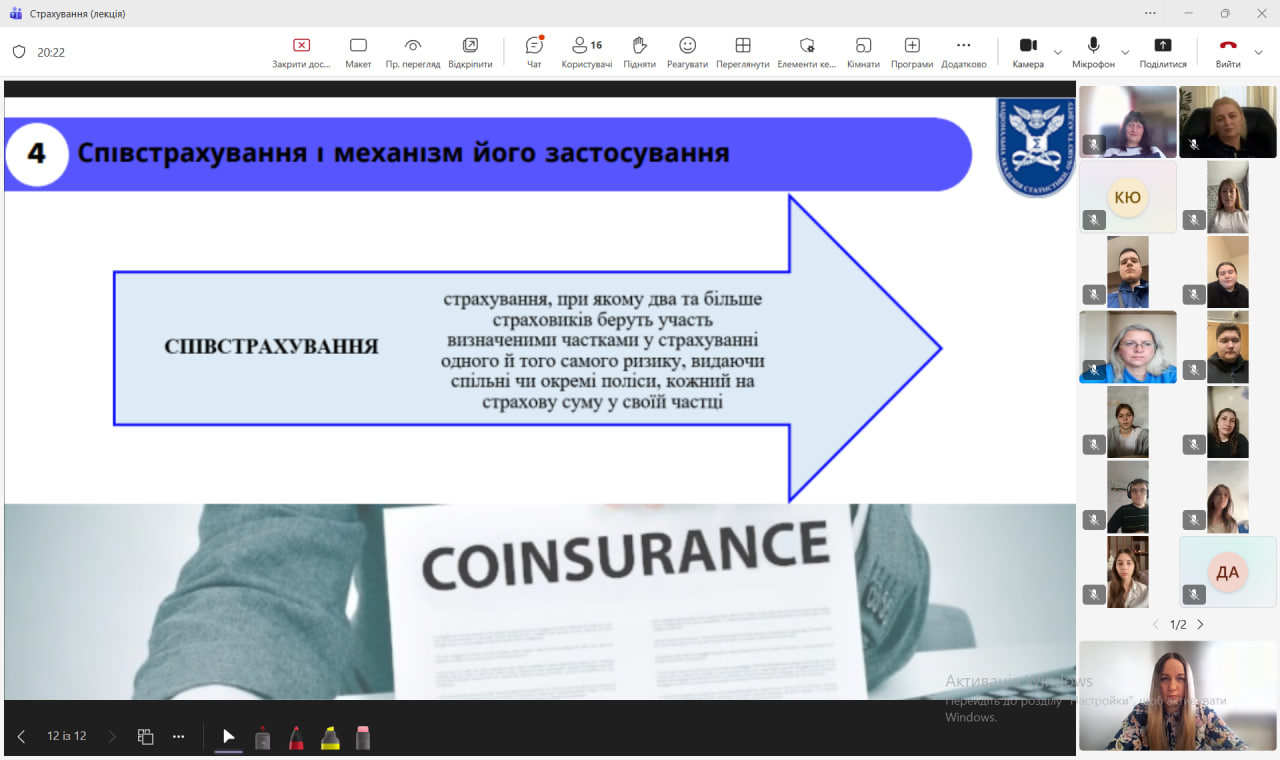The image size is (1280, 760).
Task: Click the Кімнати breakout rooms icon
Action: click(x=863, y=52)
